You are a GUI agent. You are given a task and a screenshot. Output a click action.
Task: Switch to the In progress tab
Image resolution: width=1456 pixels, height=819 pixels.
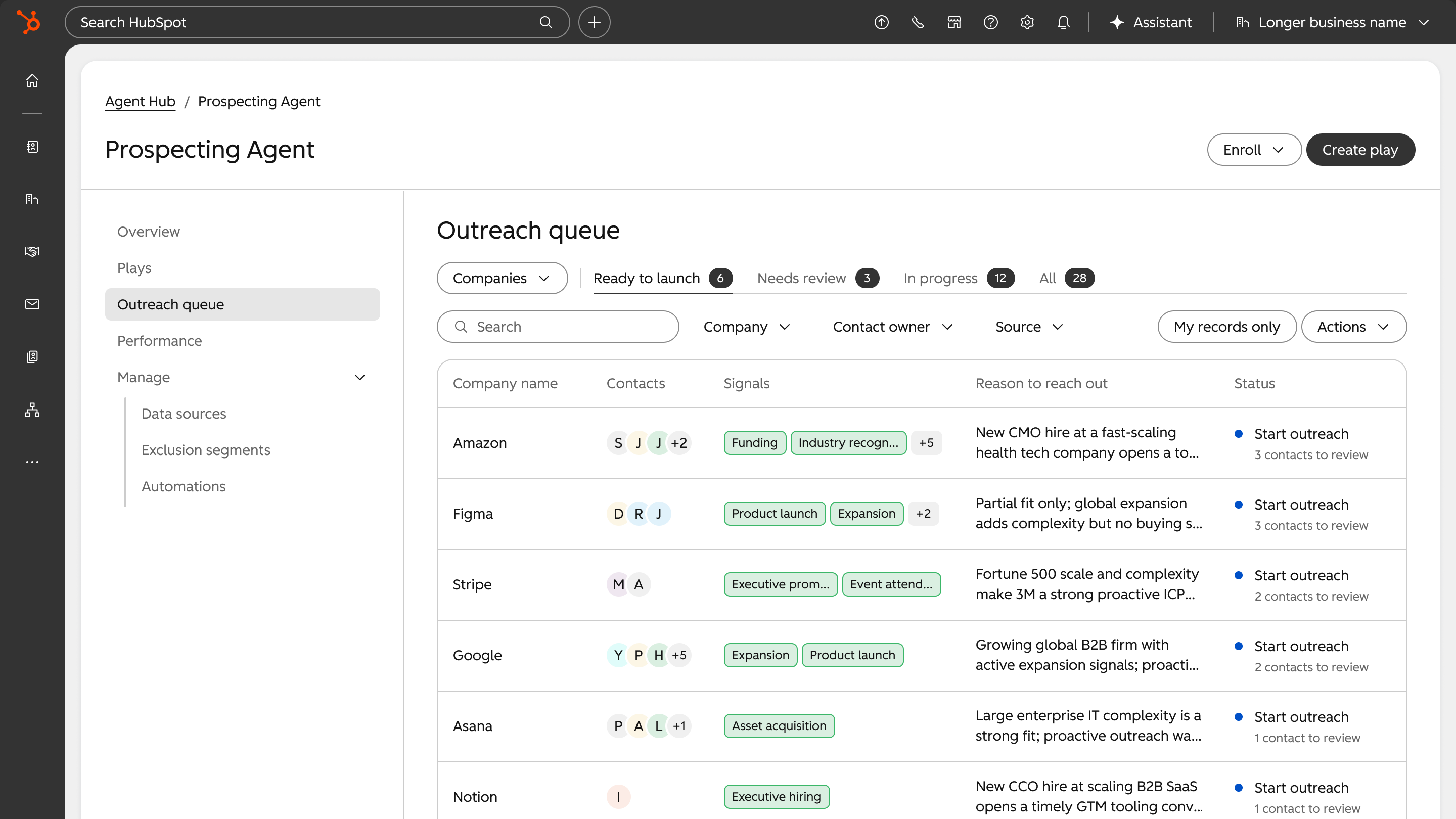click(x=959, y=278)
